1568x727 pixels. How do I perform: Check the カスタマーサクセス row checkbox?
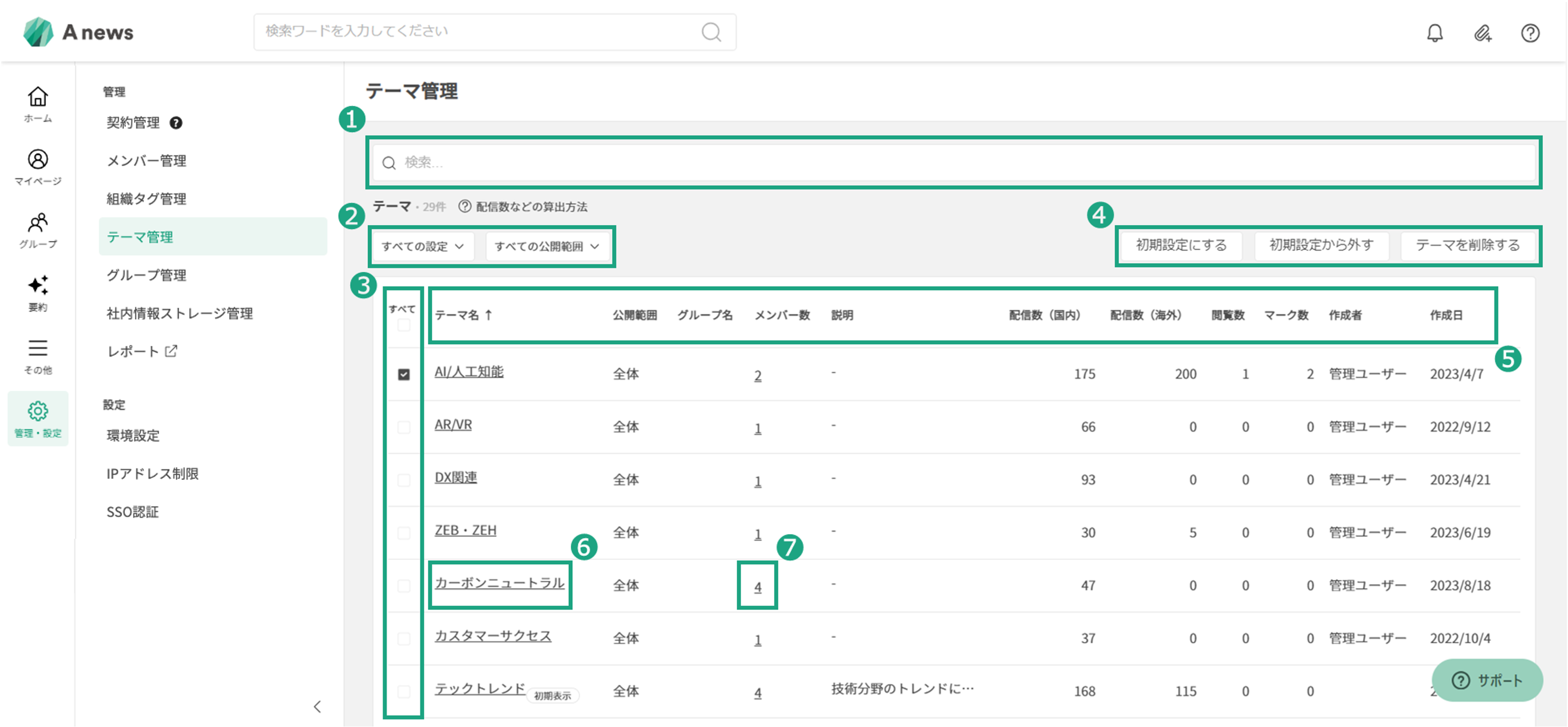(403, 639)
